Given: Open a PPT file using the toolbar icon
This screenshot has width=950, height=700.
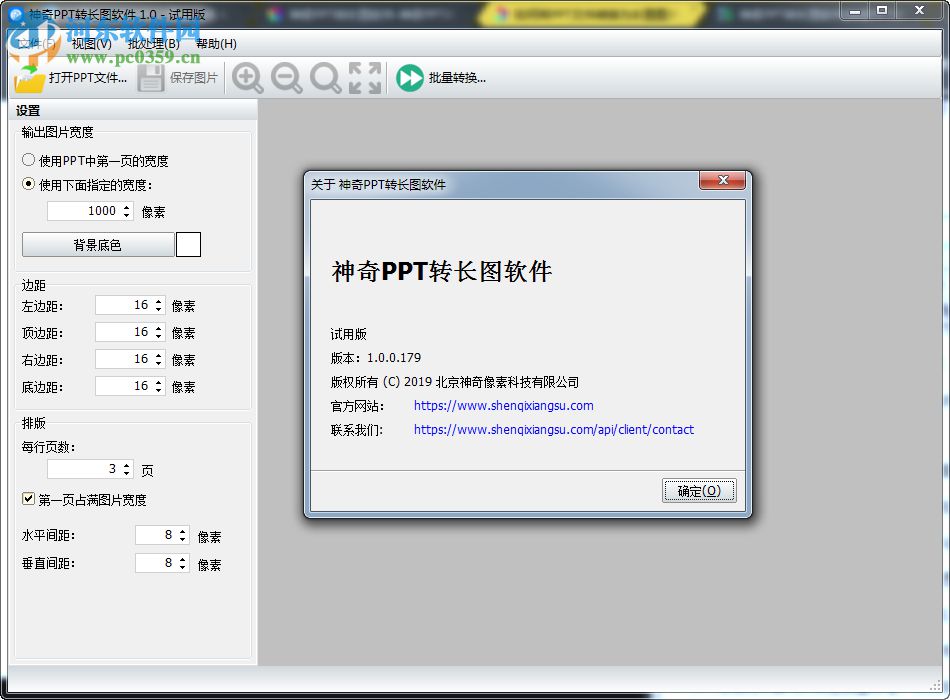Looking at the screenshot, I should [28, 77].
